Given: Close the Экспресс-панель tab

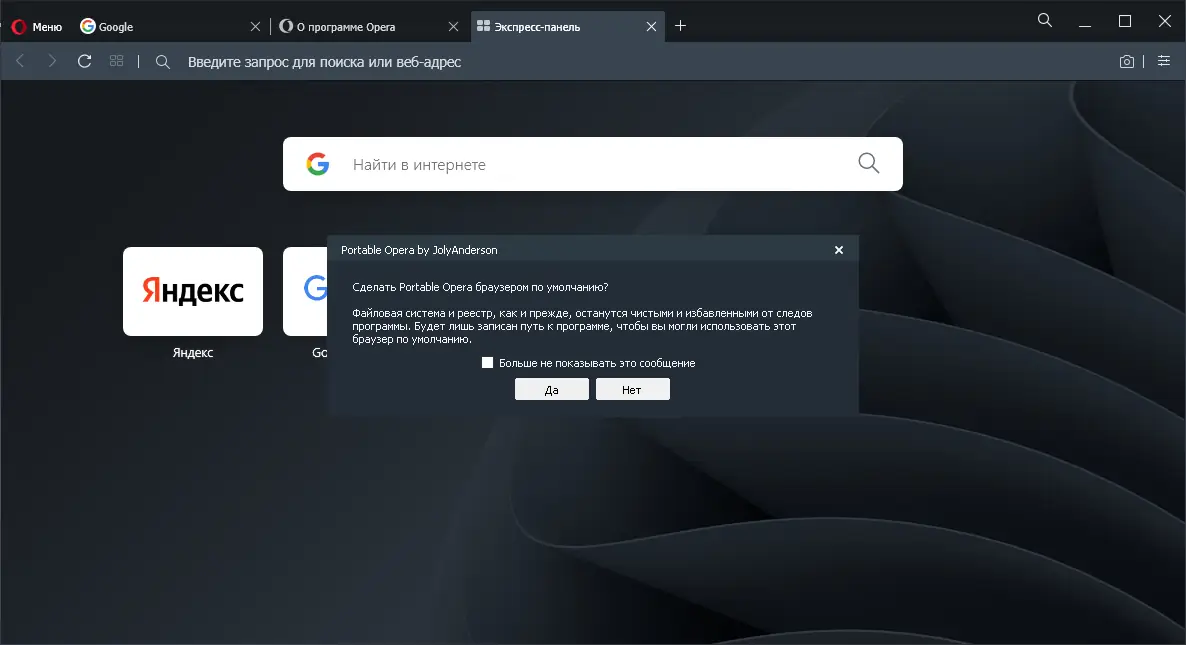Looking at the screenshot, I should 651,26.
